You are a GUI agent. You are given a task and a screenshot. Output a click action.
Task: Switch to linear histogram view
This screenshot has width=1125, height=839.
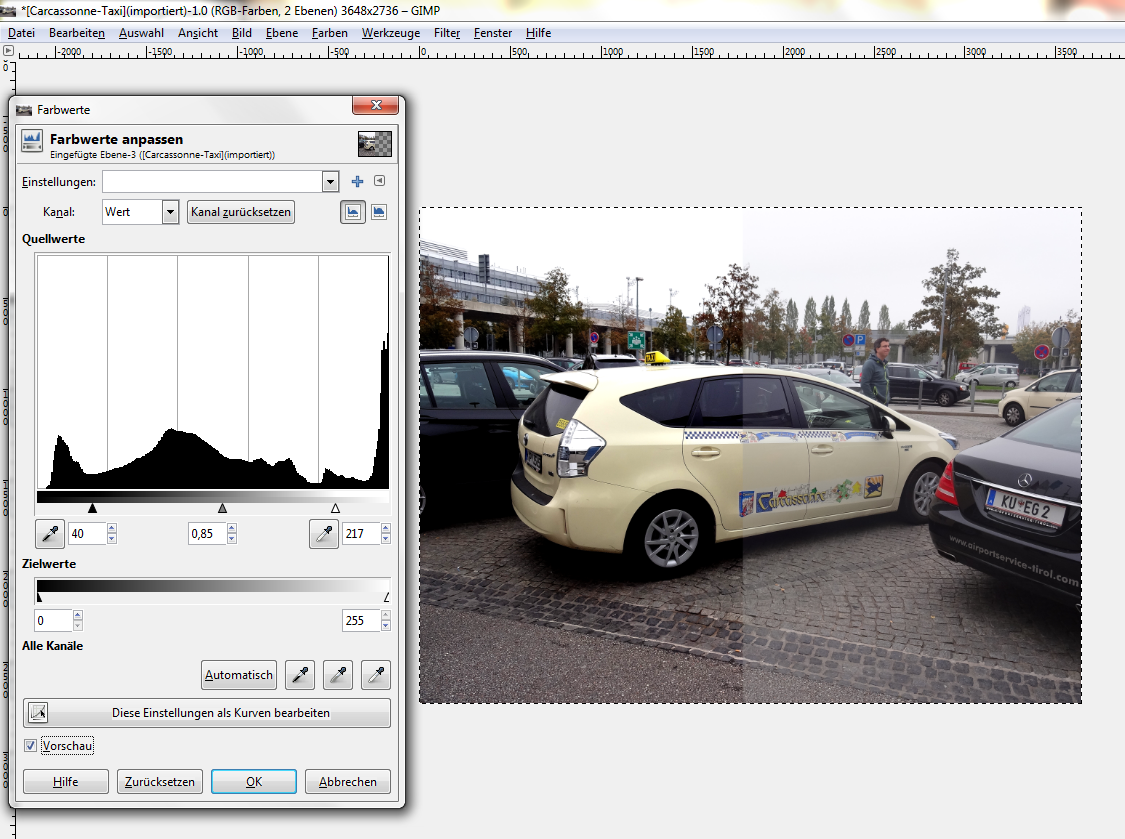click(352, 212)
